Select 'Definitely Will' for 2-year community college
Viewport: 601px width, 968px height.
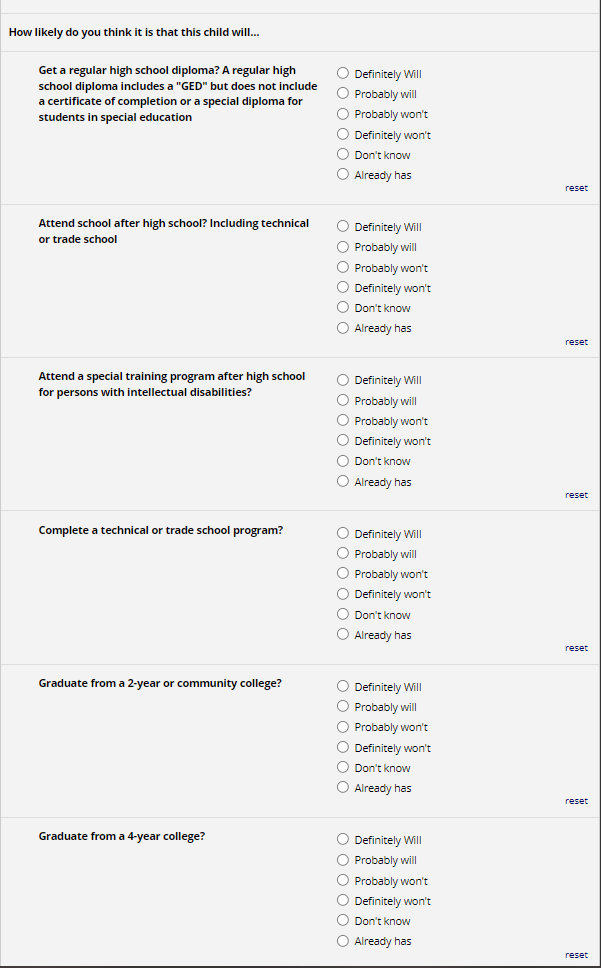pyautogui.click(x=343, y=686)
